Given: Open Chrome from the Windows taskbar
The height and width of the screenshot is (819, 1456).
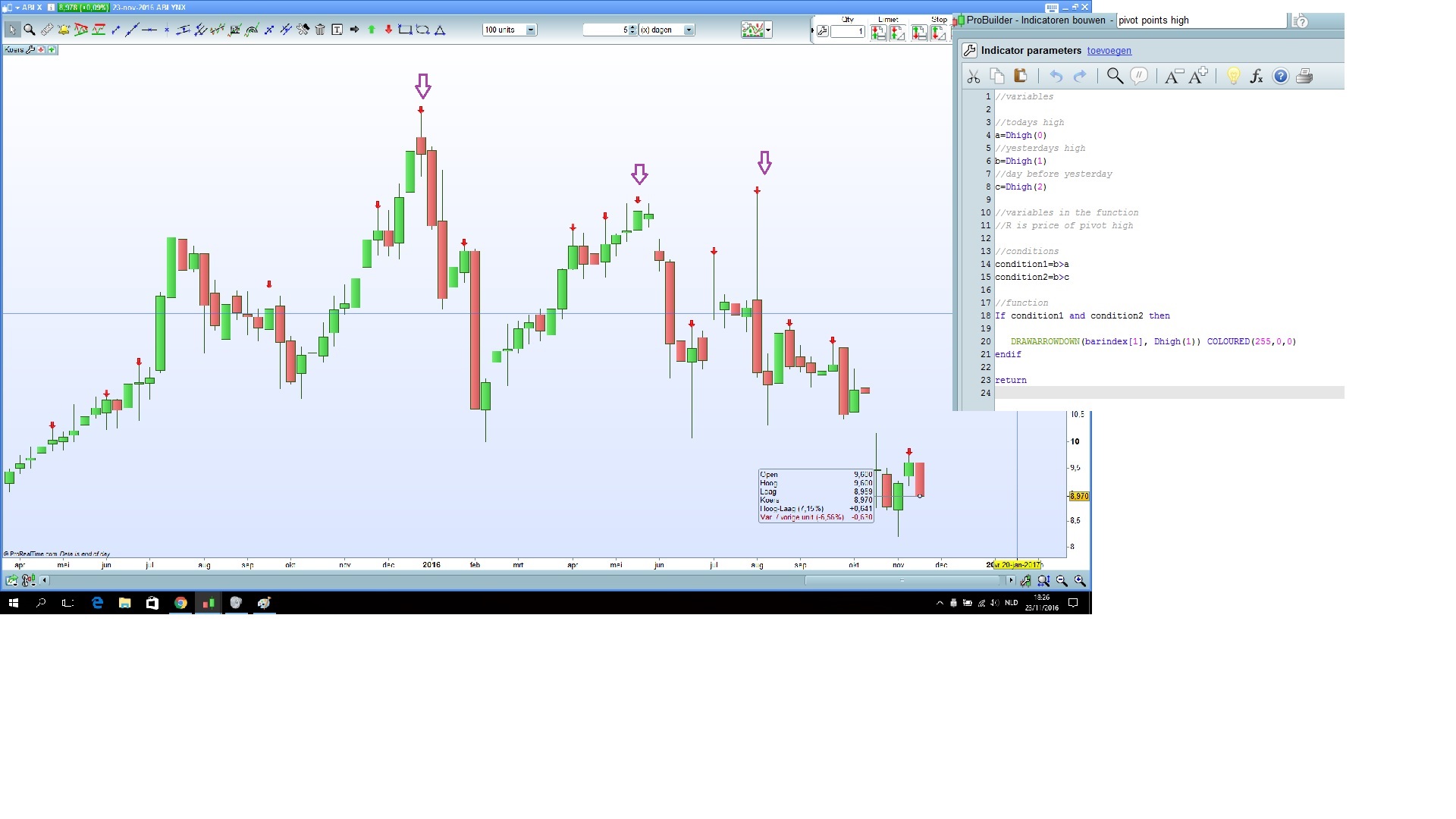Looking at the screenshot, I should [180, 603].
